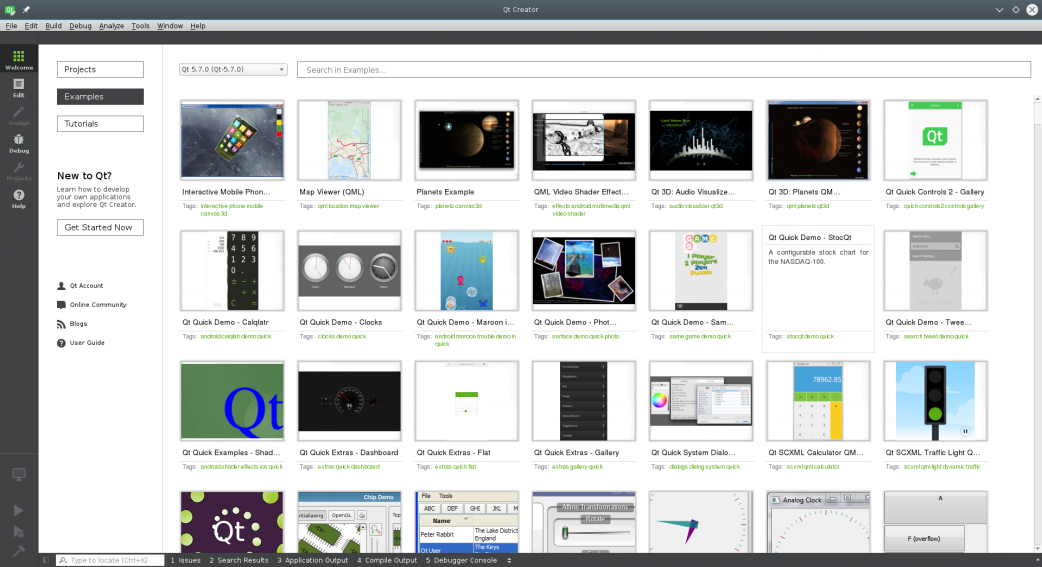This screenshot has height=567, width=1042.
Task: Open the Analyze menu
Action: 111,25
